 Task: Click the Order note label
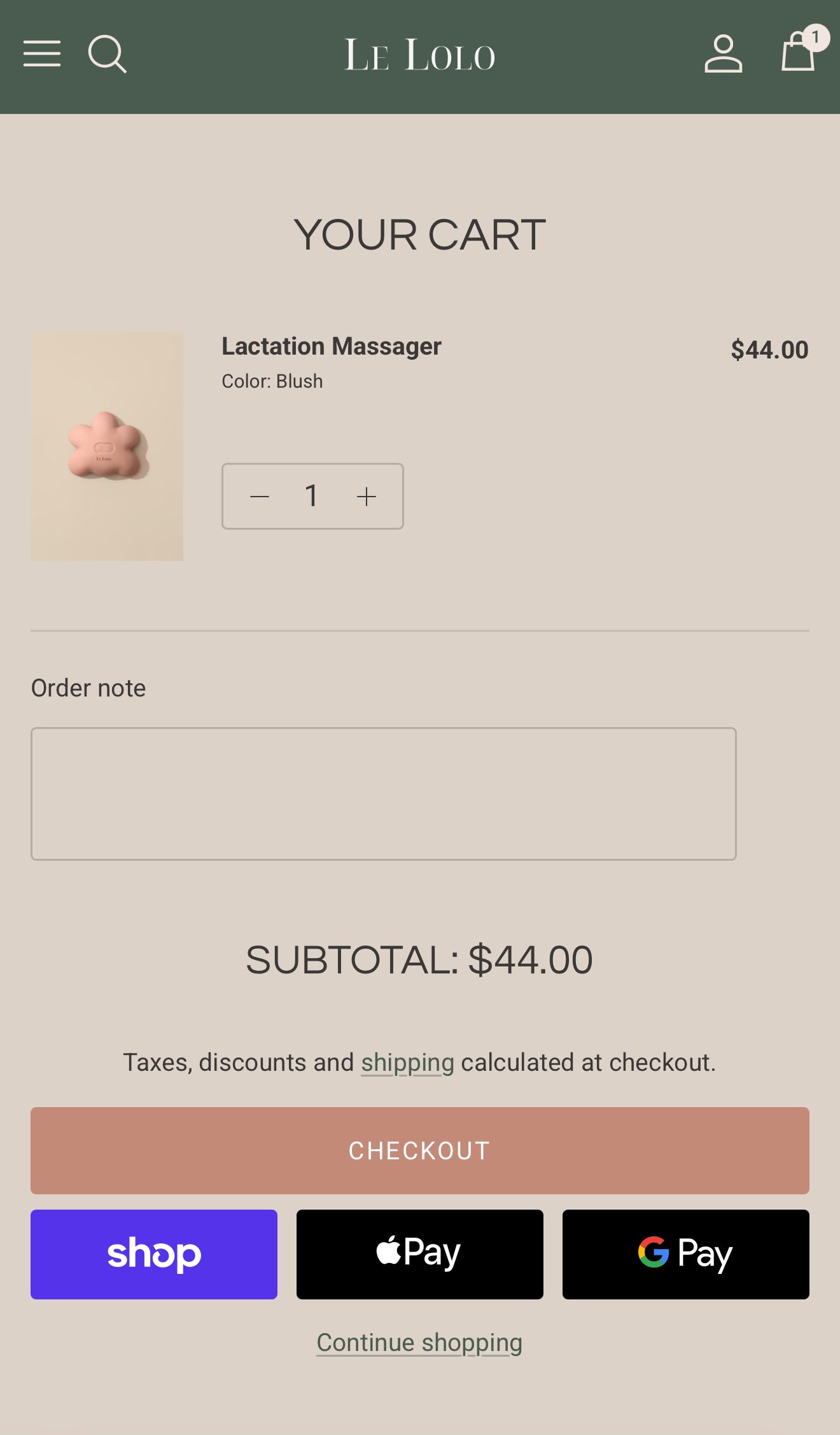[88, 688]
